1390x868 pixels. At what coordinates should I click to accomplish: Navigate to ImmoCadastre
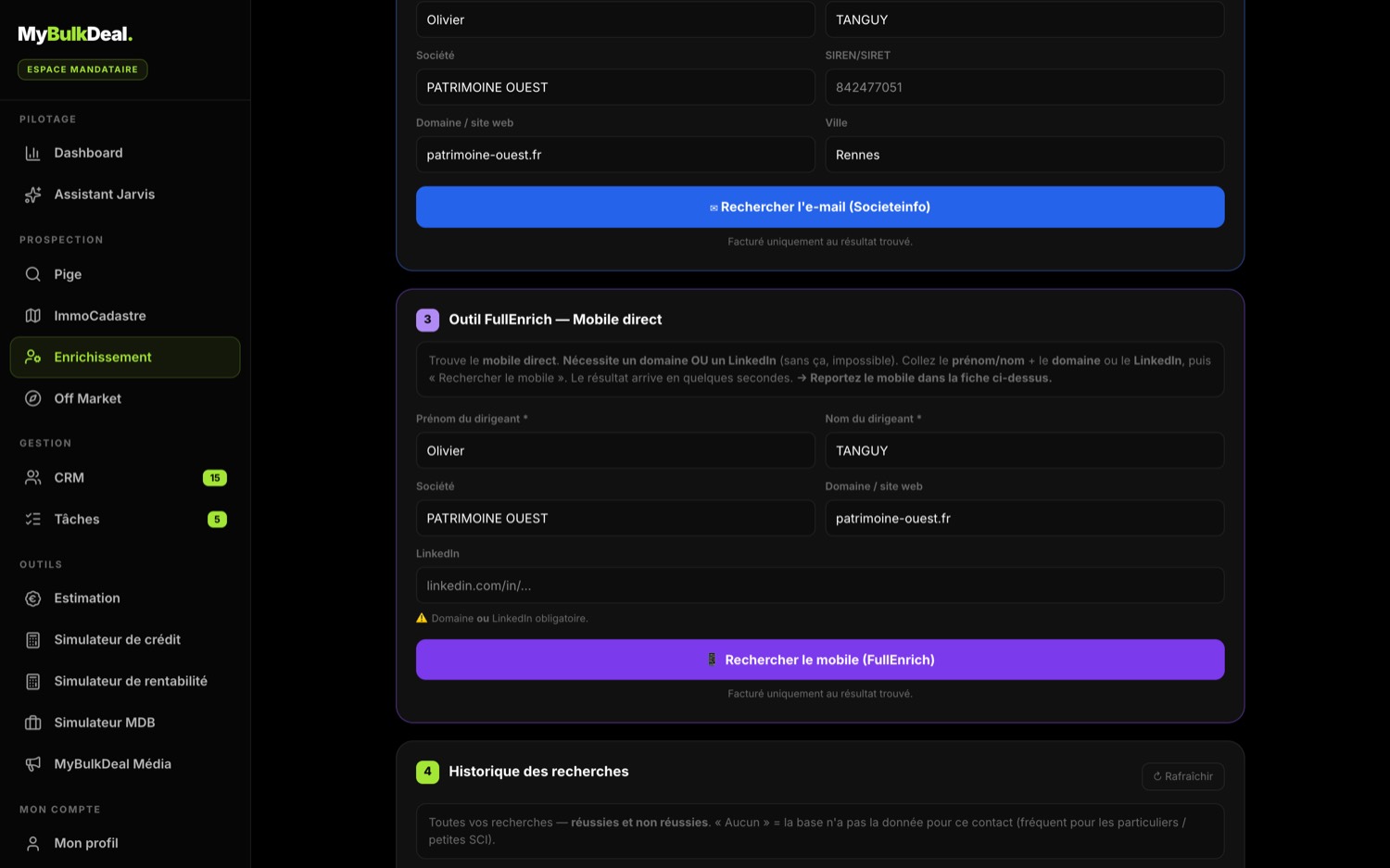[125, 316]
